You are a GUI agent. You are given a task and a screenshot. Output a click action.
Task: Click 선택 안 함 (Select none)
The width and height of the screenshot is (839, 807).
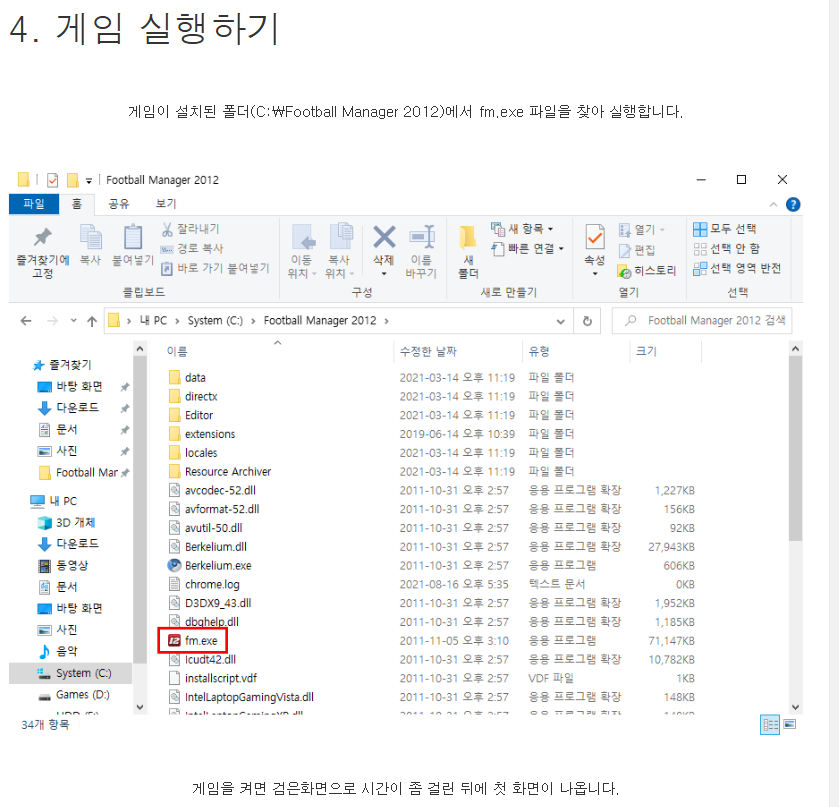(x=726, y=249)
